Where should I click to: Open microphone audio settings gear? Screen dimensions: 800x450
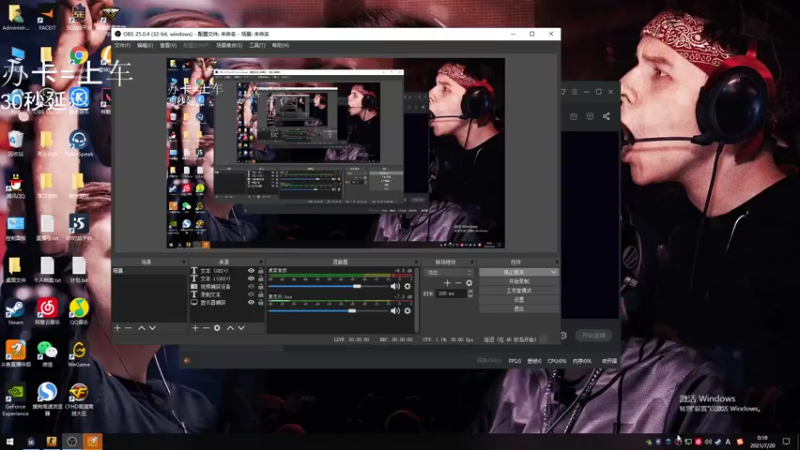[407, 311]
